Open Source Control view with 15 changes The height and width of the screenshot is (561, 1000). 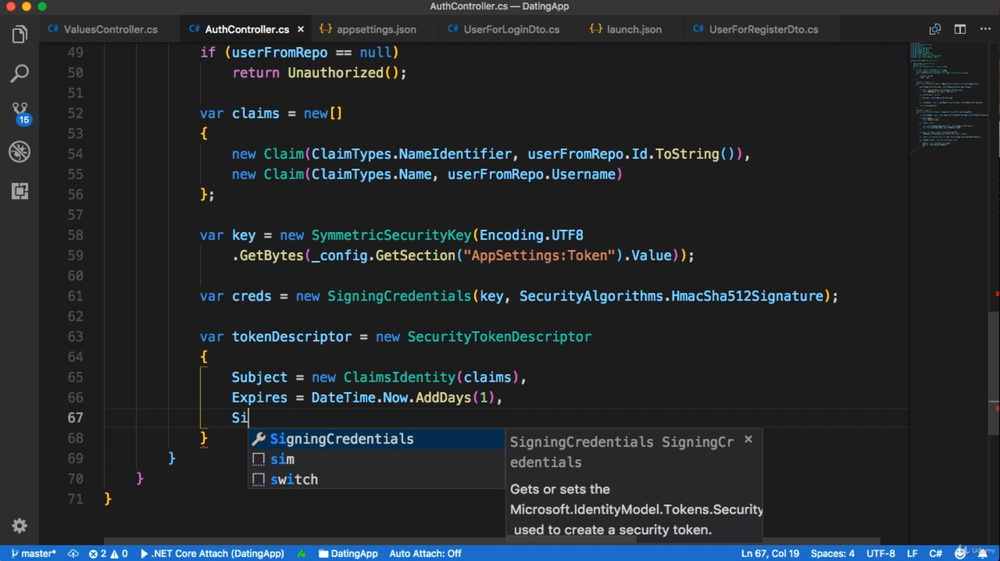20,113
